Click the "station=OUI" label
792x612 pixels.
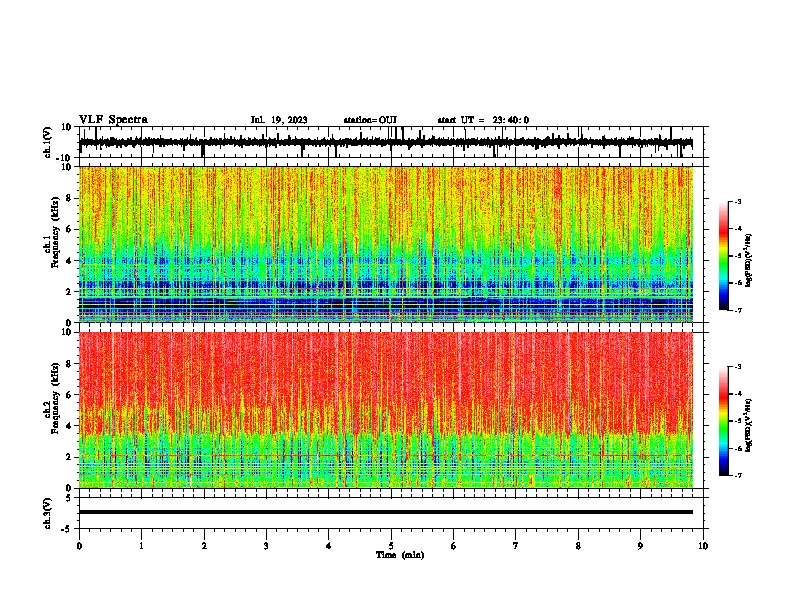370,120
